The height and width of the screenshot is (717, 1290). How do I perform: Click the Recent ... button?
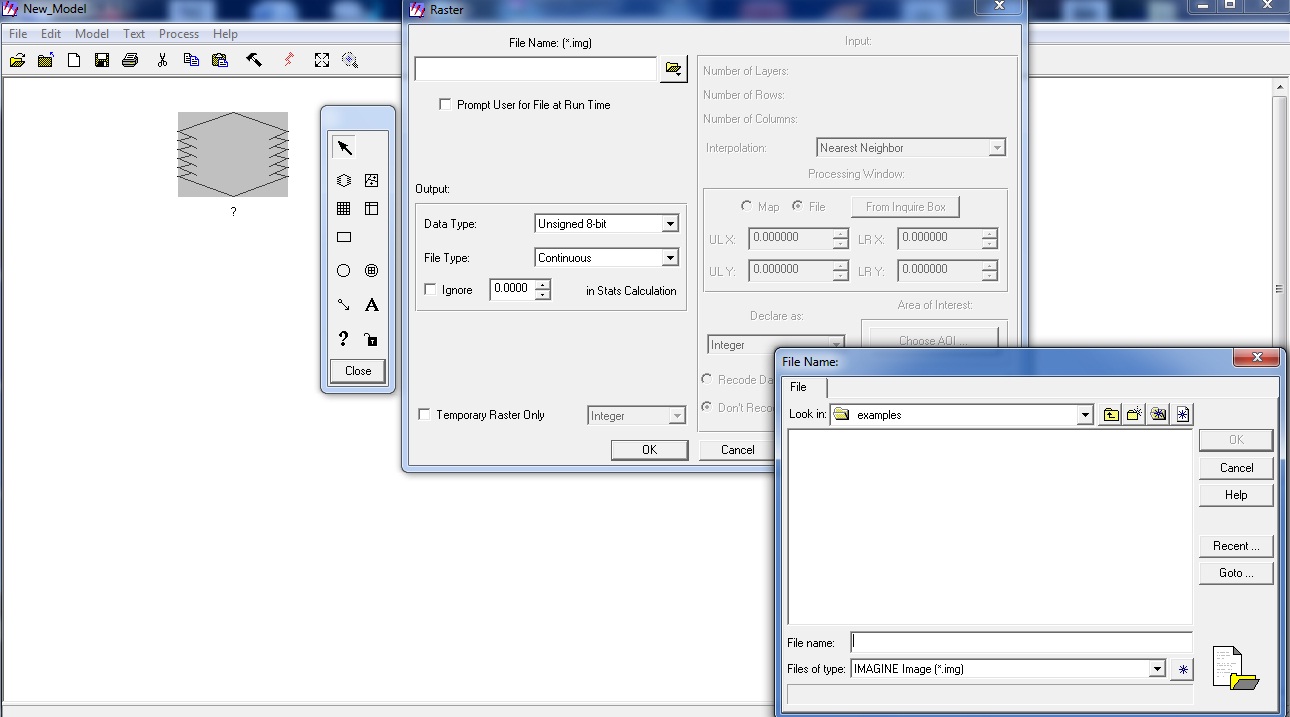(1236, 546)
